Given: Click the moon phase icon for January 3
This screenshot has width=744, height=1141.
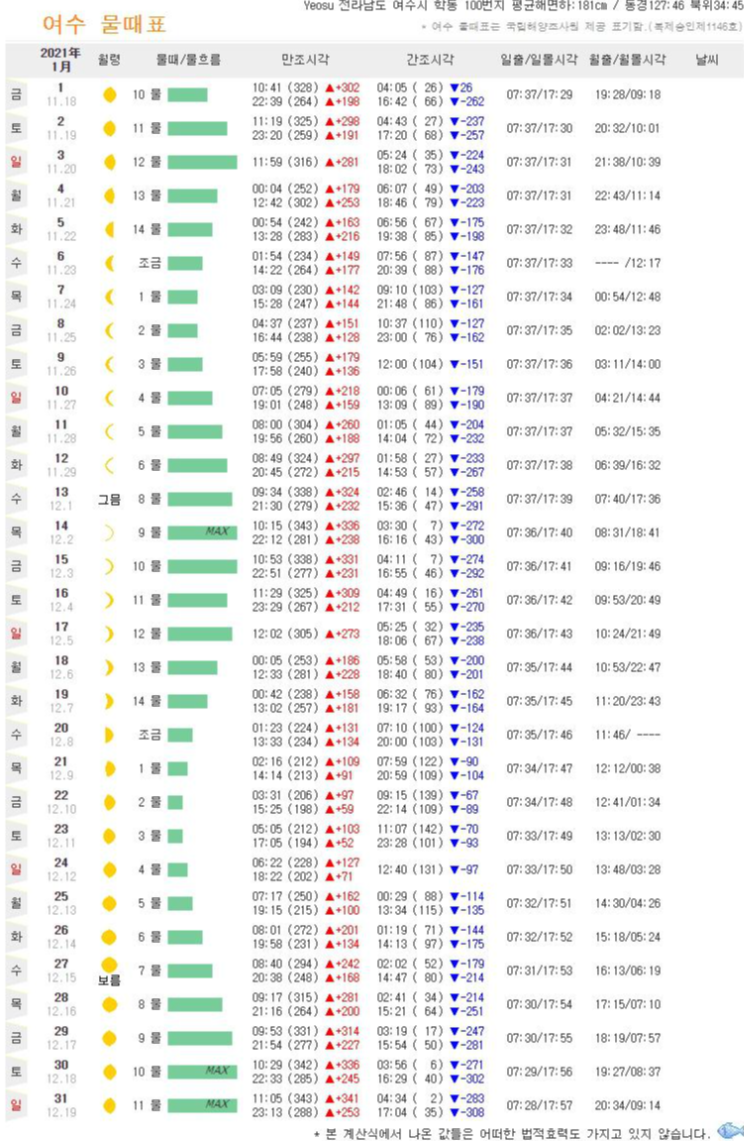Looking at the screenshot, I should 109,162.
